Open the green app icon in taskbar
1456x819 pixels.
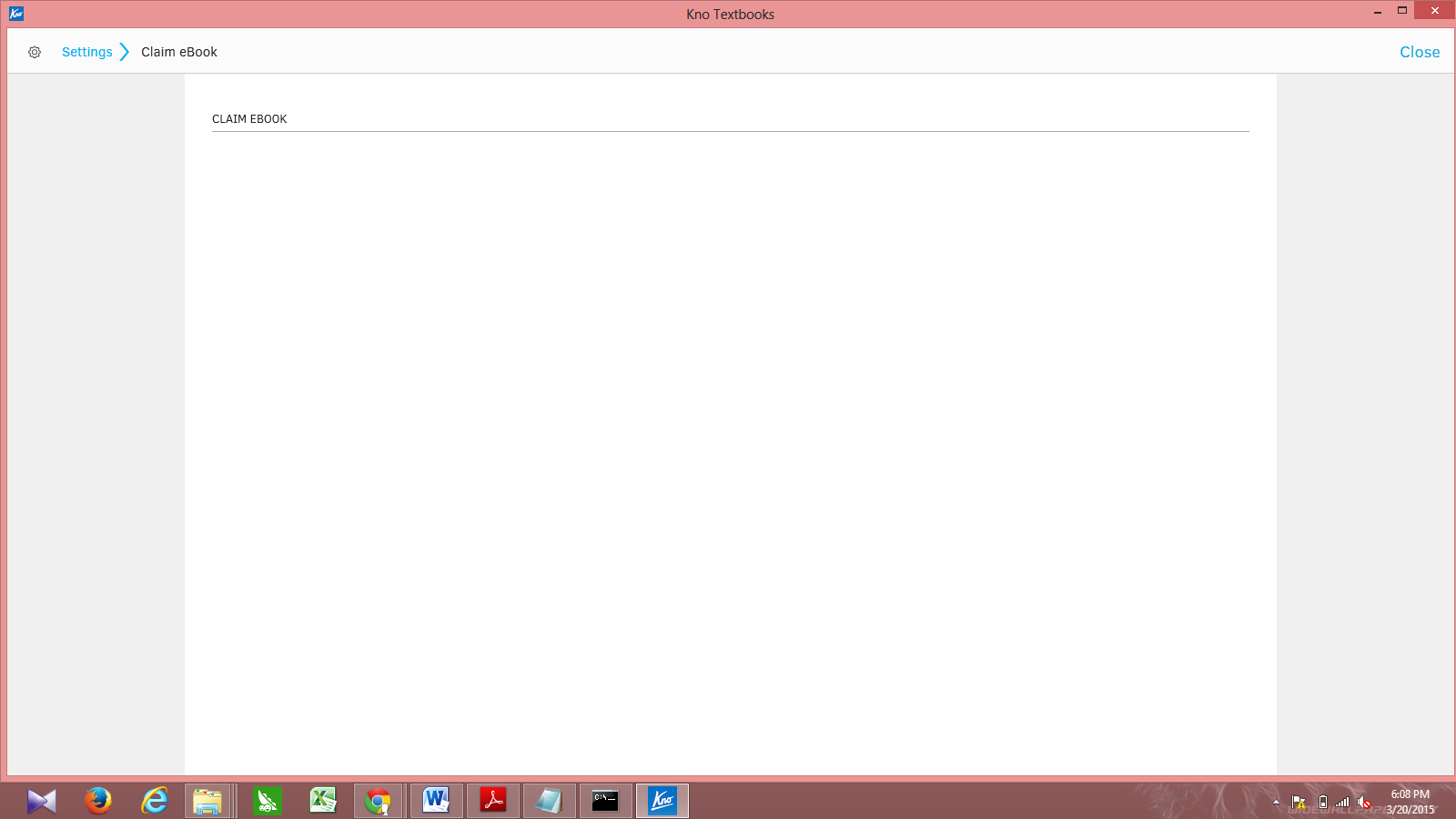(x=267, y=801)
